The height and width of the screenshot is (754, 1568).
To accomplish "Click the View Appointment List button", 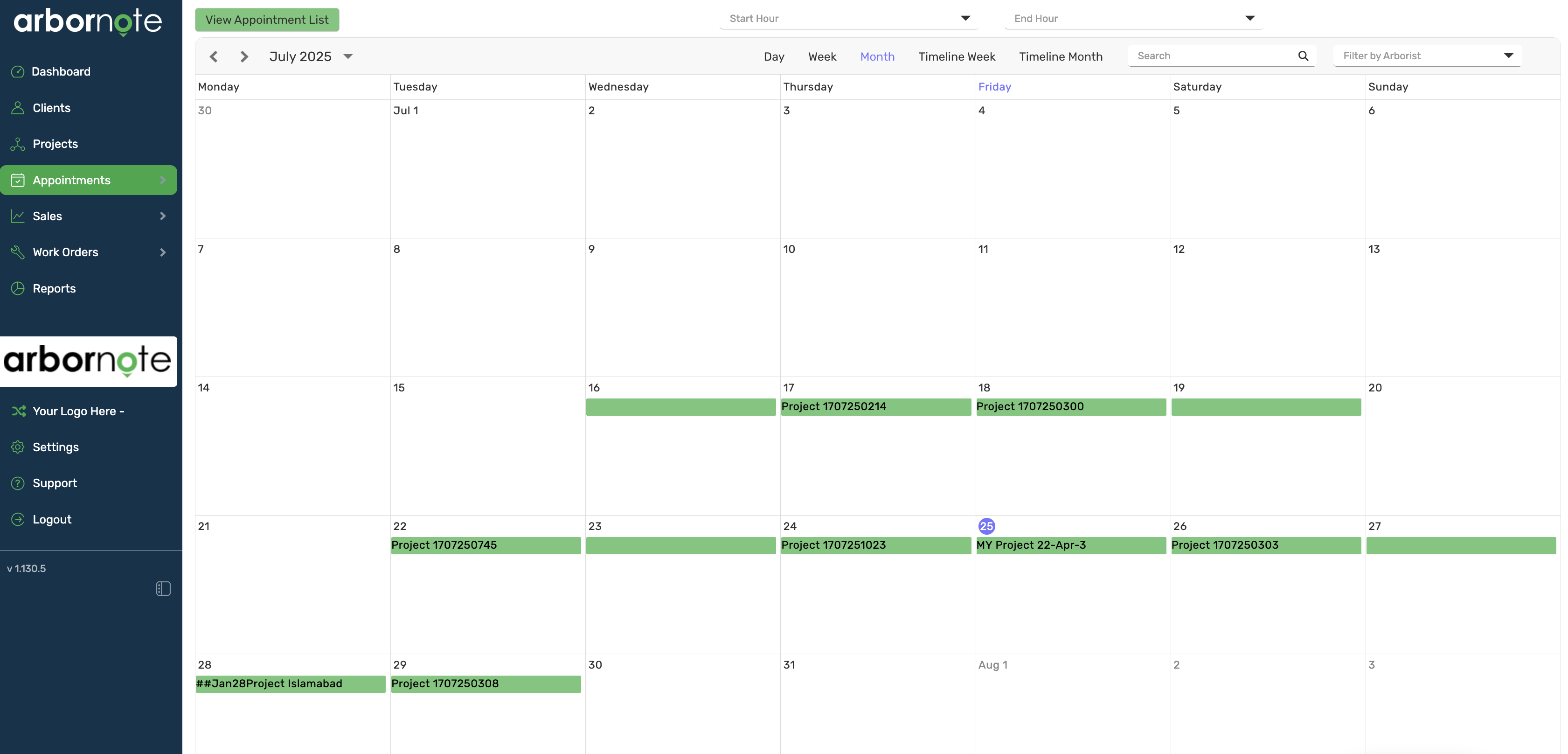I will coord(267,20).
